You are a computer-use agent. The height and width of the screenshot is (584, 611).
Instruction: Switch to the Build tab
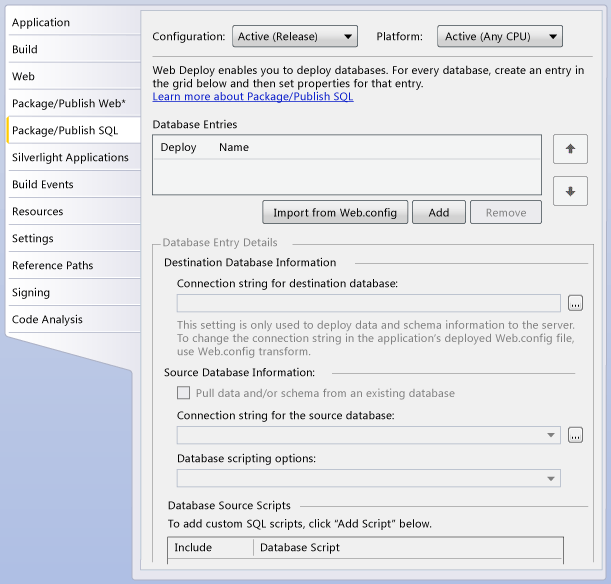74,49
